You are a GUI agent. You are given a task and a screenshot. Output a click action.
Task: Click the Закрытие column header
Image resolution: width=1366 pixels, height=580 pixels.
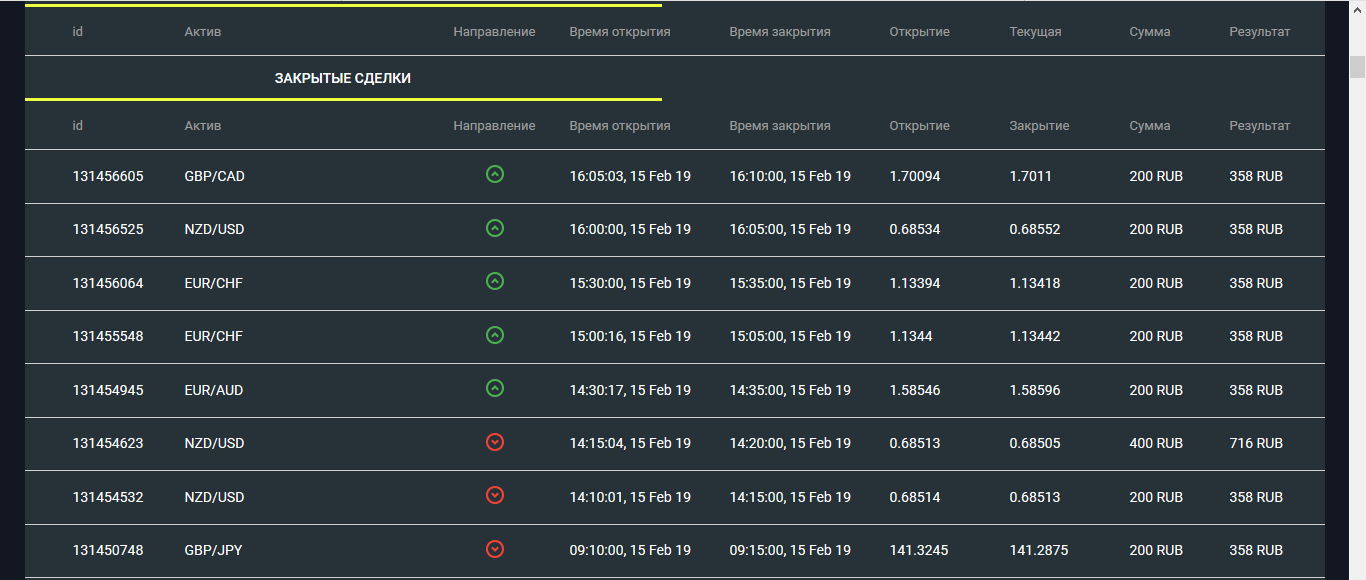[1040, 126]
